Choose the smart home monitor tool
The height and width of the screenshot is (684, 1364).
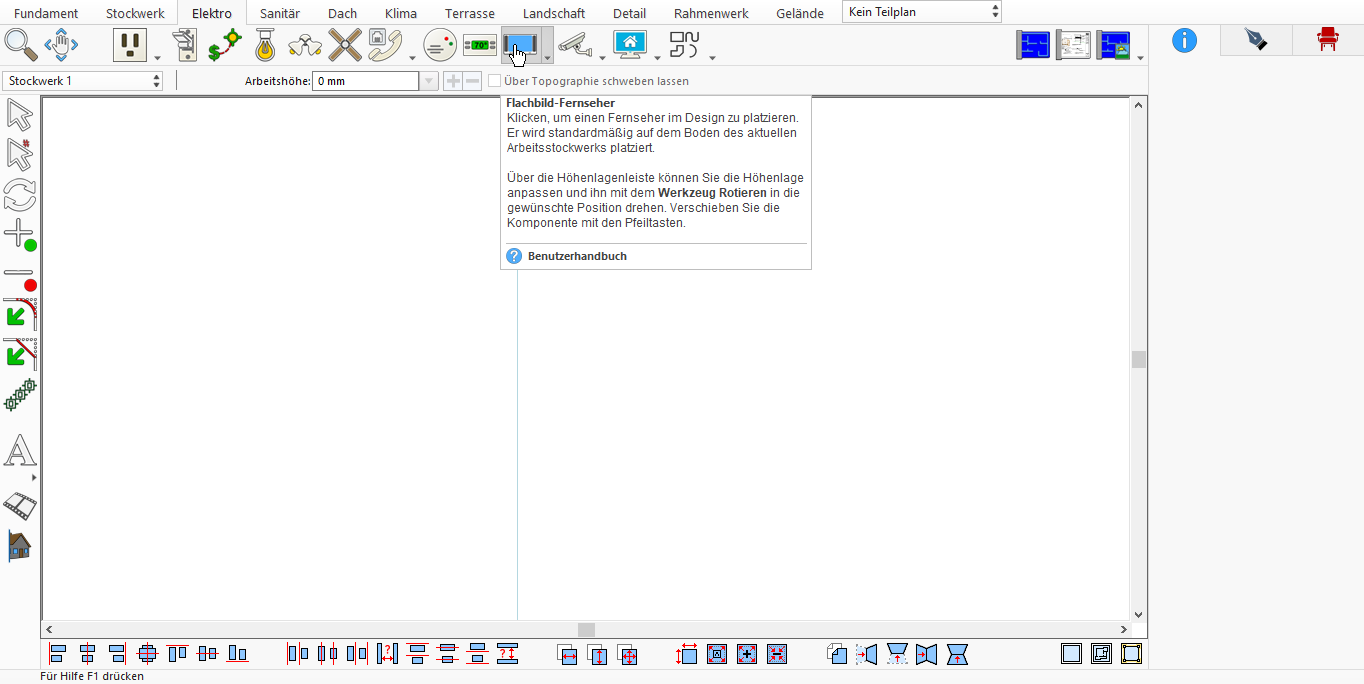click(631, 45)
